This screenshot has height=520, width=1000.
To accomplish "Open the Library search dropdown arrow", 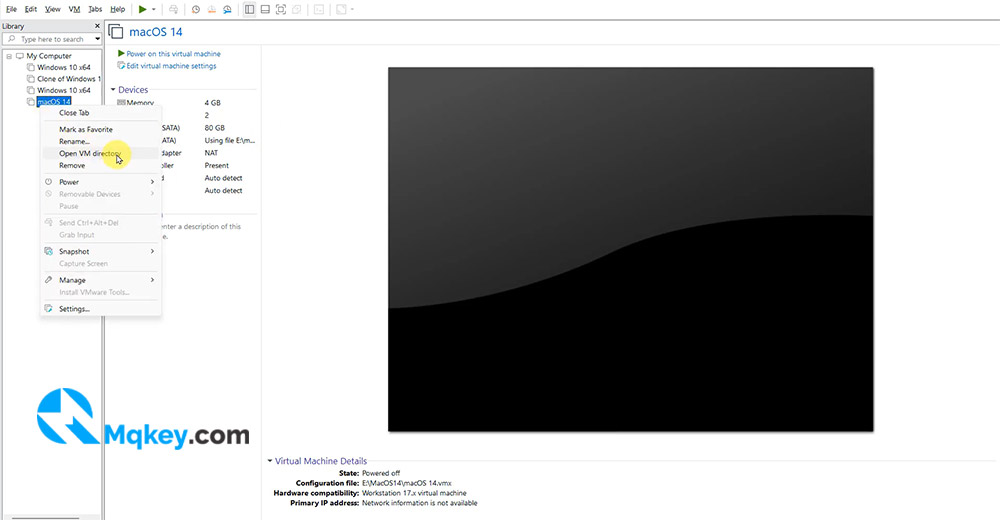I will 98,39.
